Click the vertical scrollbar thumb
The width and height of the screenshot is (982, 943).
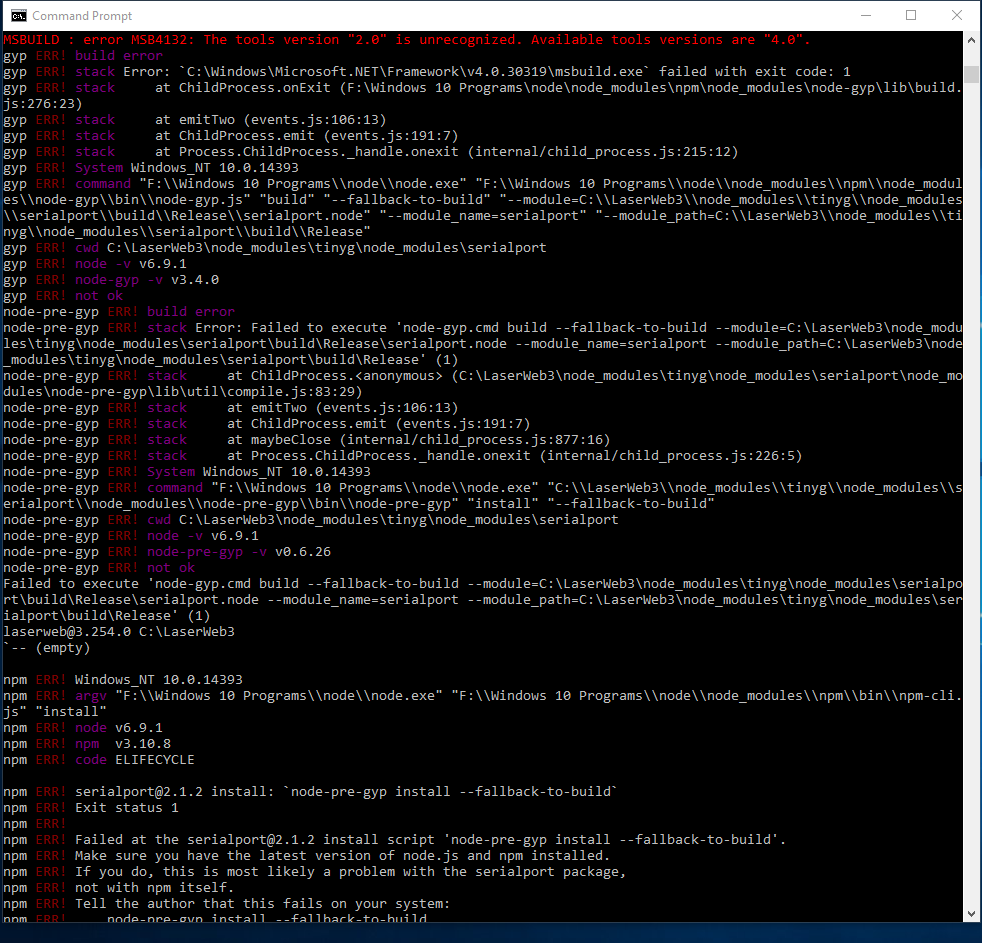[x=971, y=75]
